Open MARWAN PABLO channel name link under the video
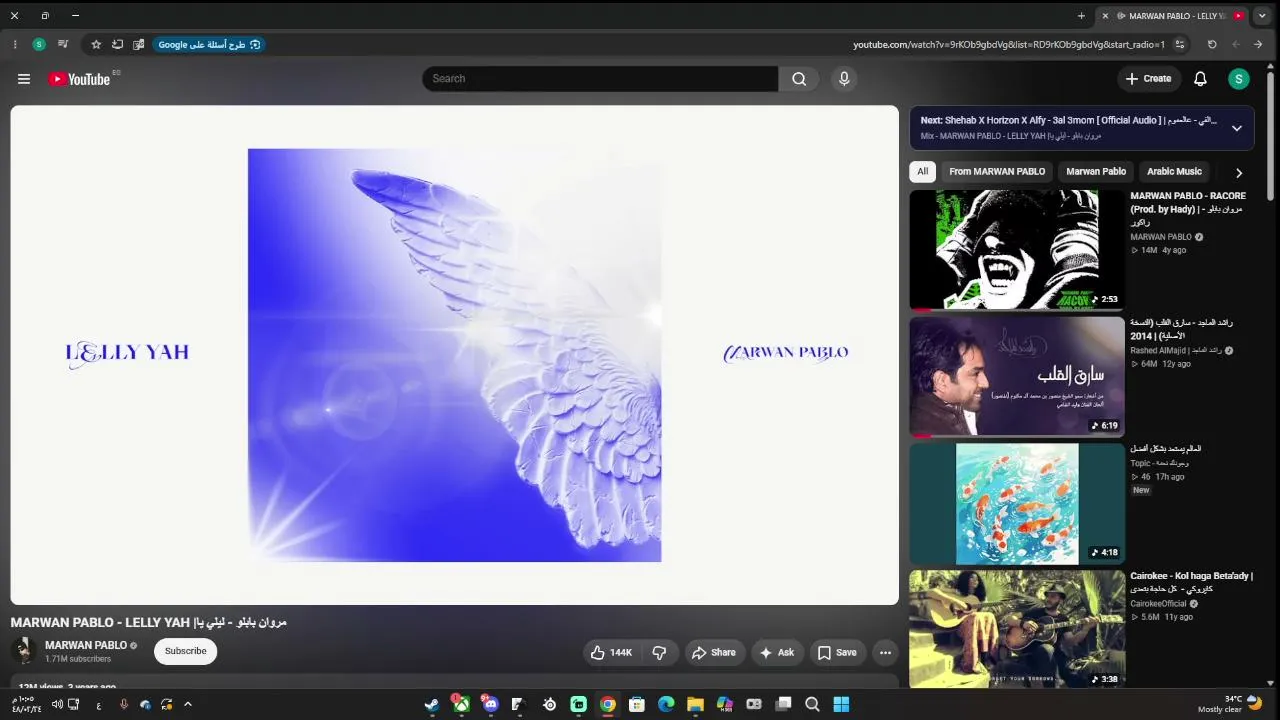The image size is (1280, 720). [86, 645]
